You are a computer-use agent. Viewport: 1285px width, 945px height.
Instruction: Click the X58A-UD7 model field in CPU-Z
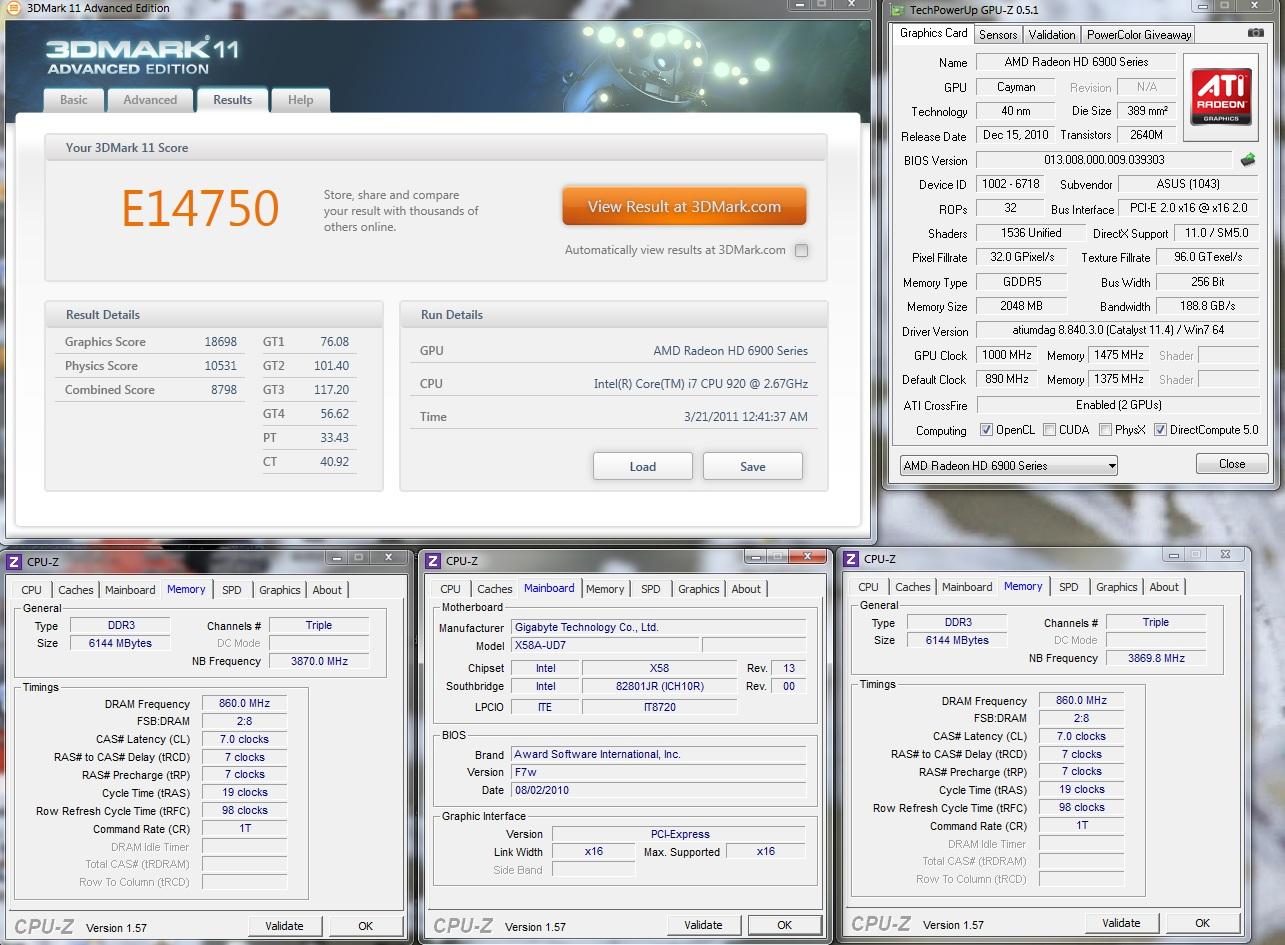pyautogui.click(x=605, y=645)
